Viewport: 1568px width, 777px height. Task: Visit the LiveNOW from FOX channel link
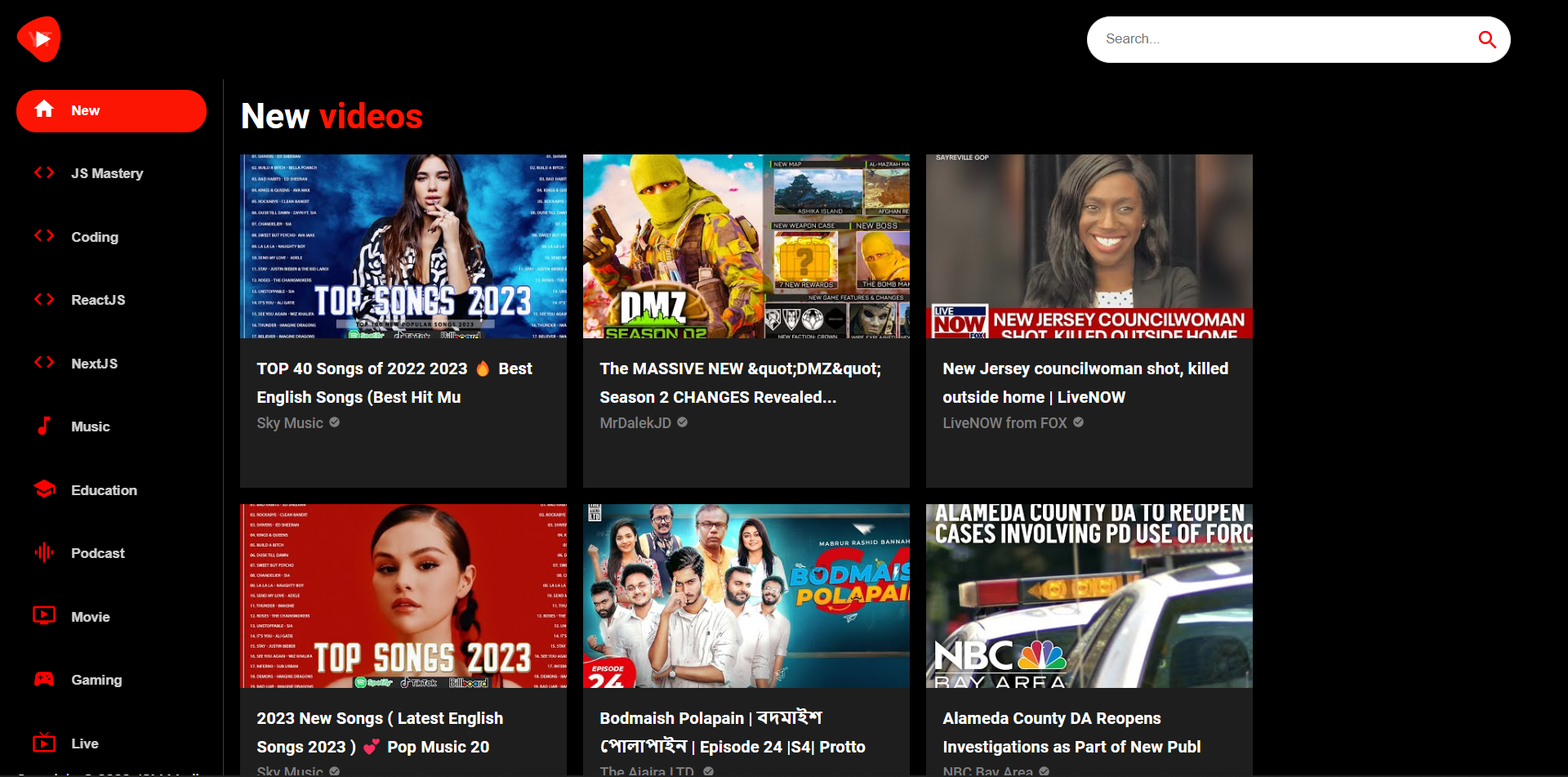point(1004,423)
